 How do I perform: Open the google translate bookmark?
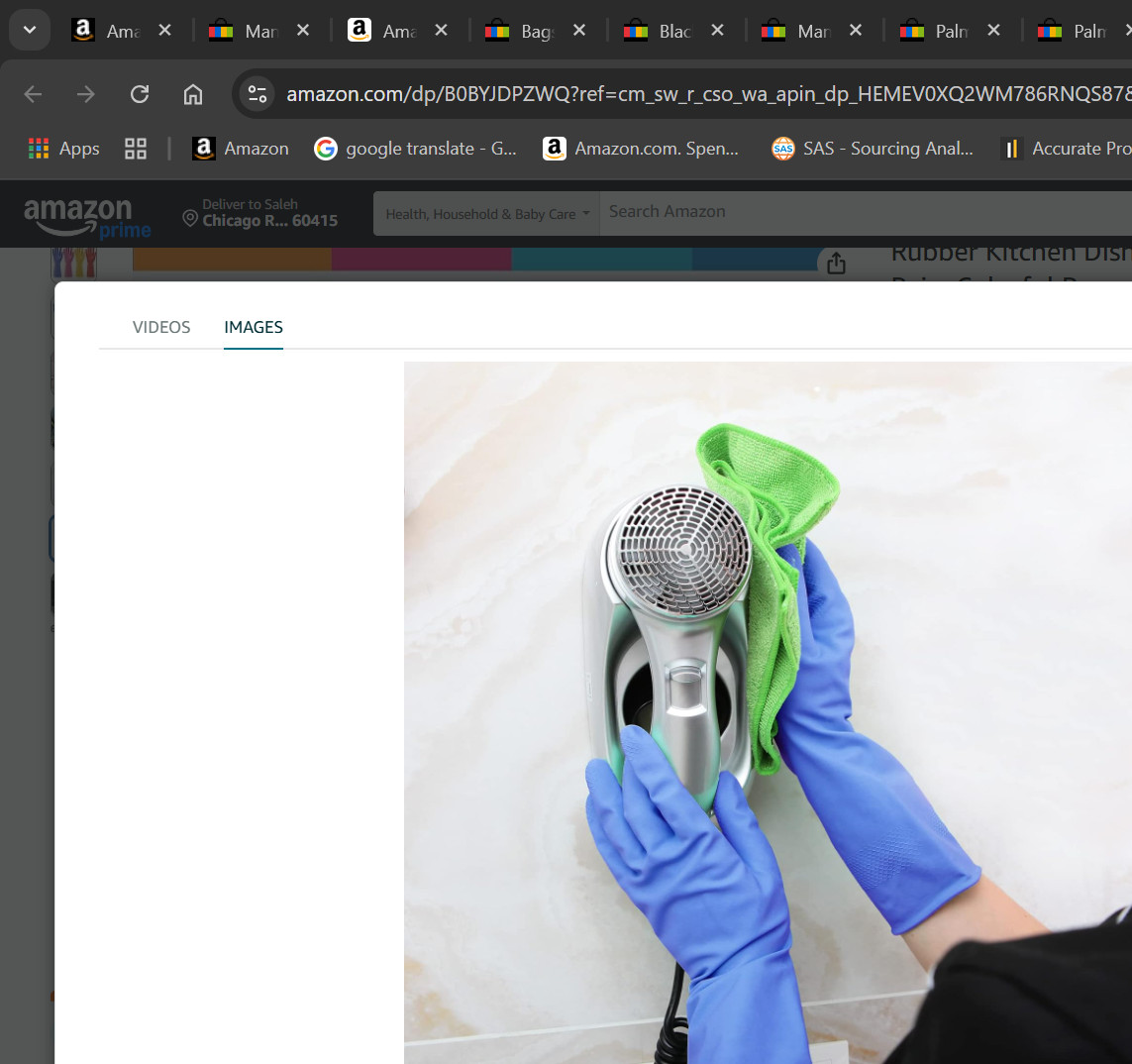[415, 149]
